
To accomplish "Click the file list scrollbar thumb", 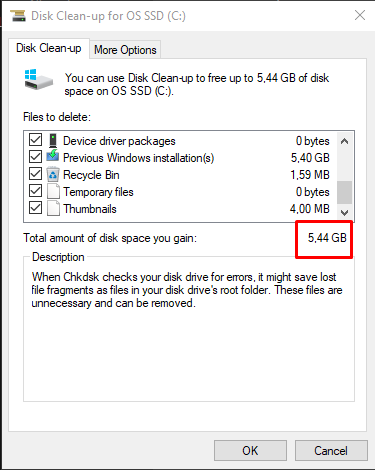I will tap(345, 192).
